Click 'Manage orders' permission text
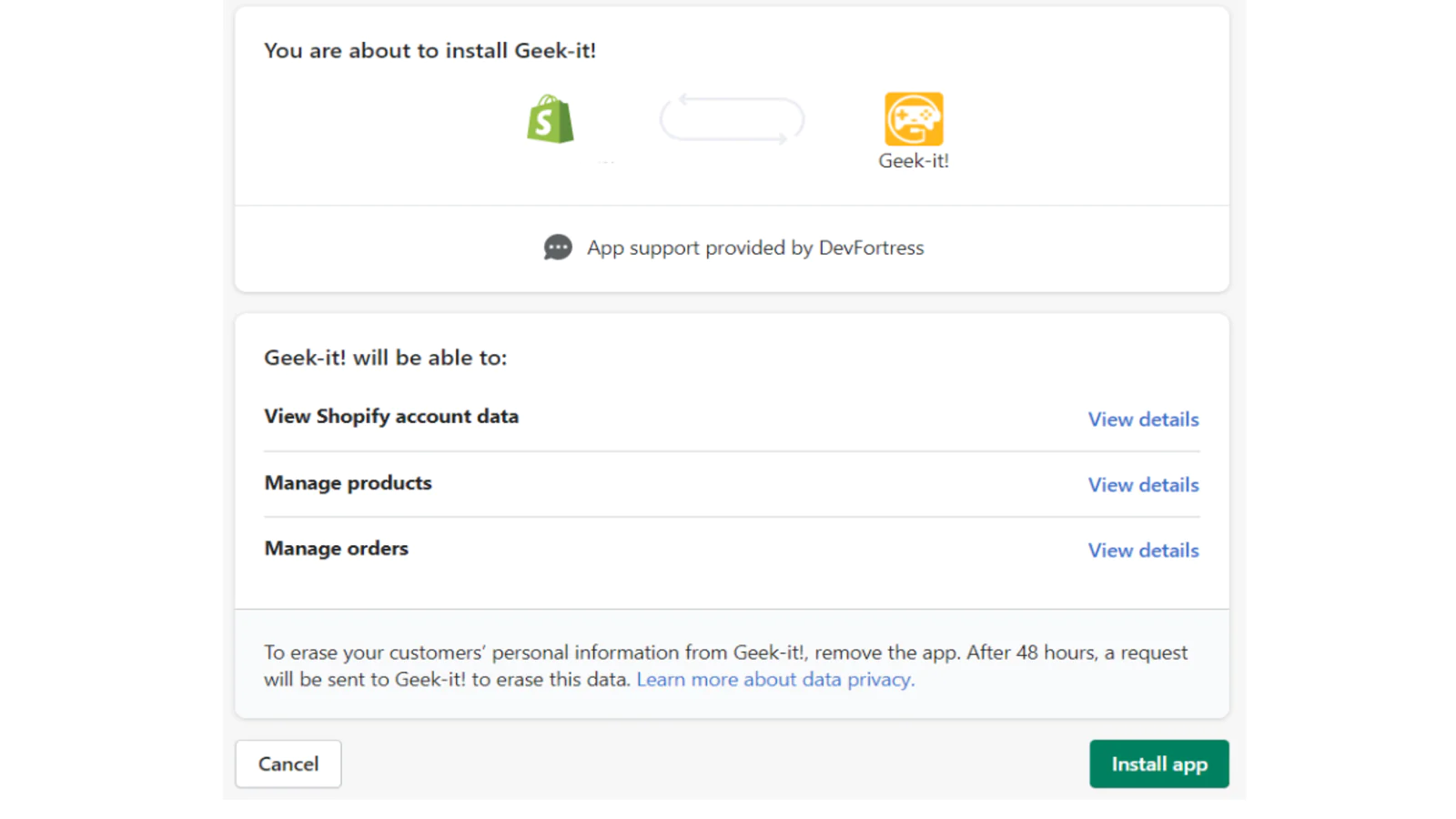The height and width of the screenshot is (819, 1456). pyautogui.click(x=336, y=549)
